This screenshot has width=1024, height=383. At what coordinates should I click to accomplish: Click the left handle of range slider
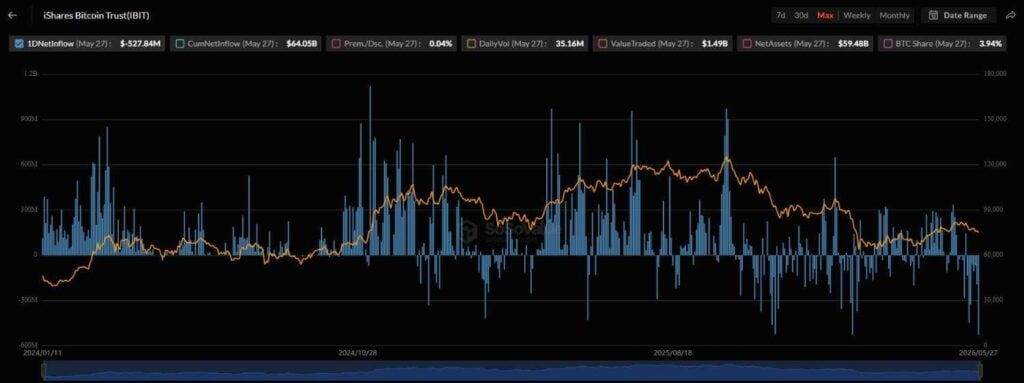[x=44, y=371]
